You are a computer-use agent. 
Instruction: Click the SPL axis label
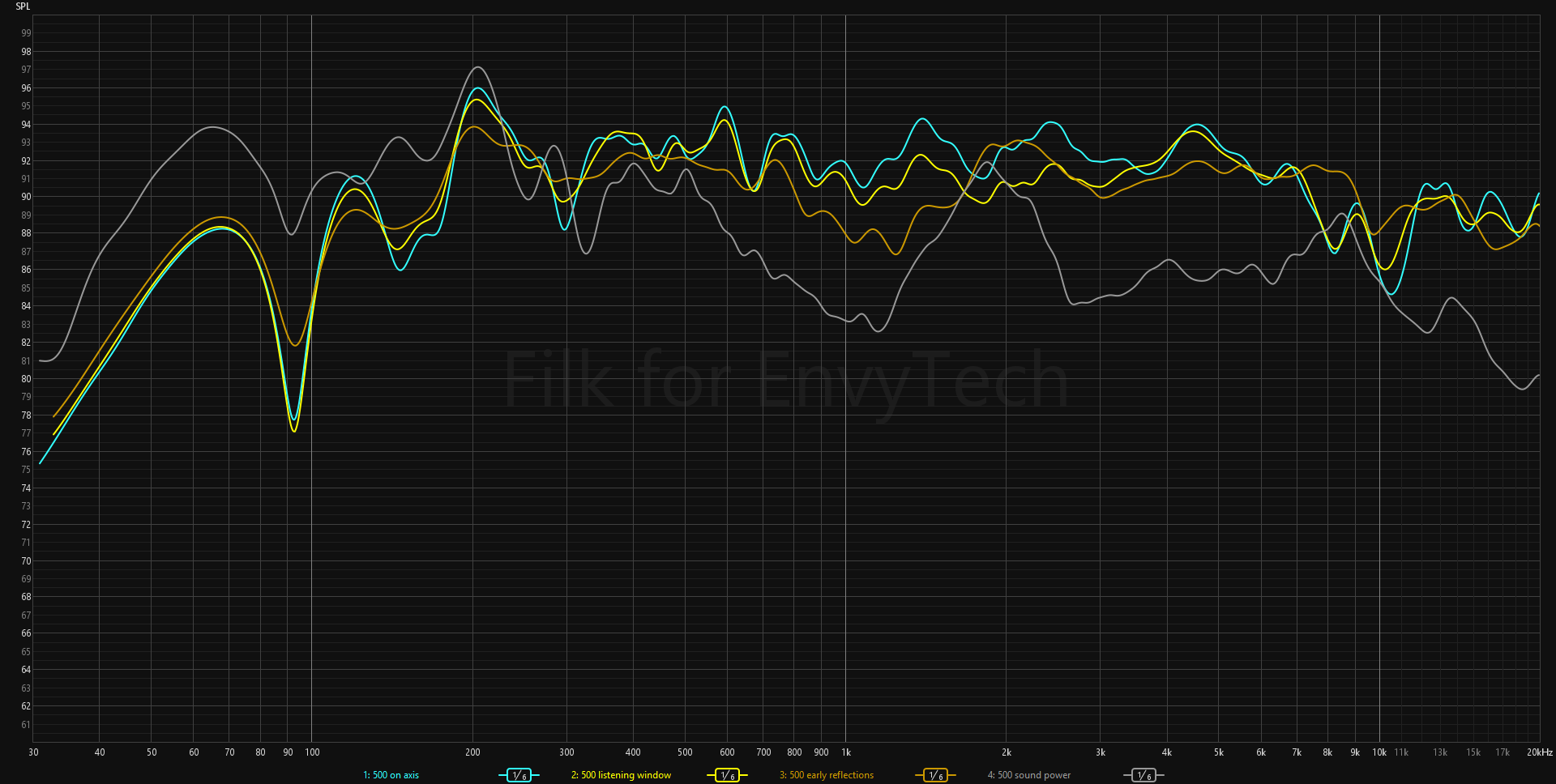coord(23,6)
